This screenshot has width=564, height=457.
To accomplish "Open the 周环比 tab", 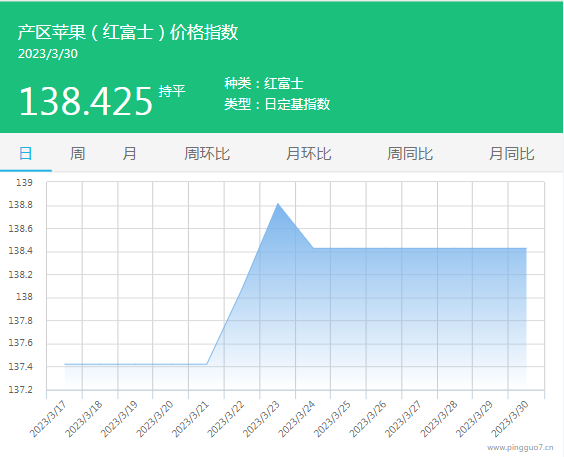I will pyautogui.click(x=207, y=154).
